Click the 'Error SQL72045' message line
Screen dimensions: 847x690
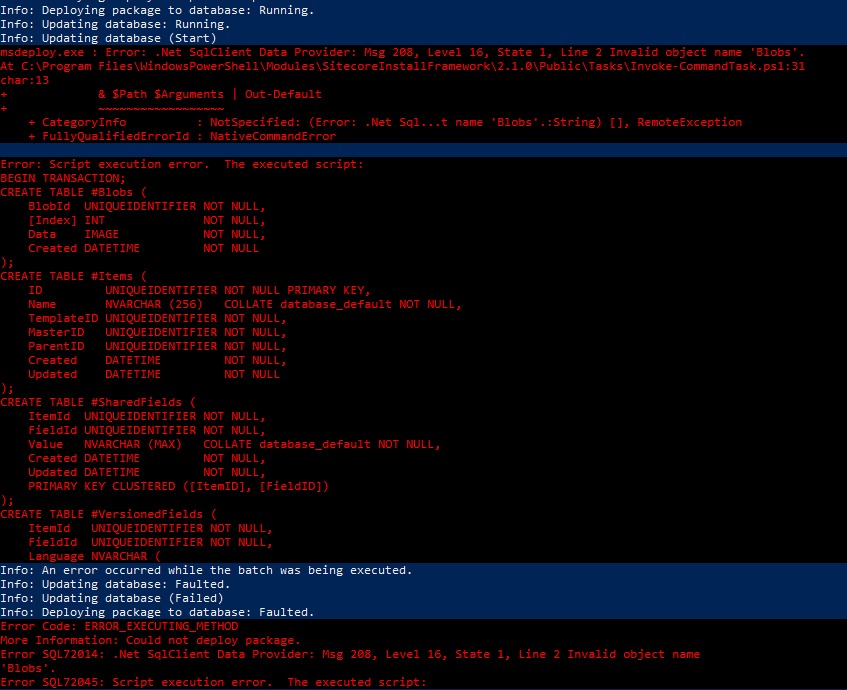(213, 682)
